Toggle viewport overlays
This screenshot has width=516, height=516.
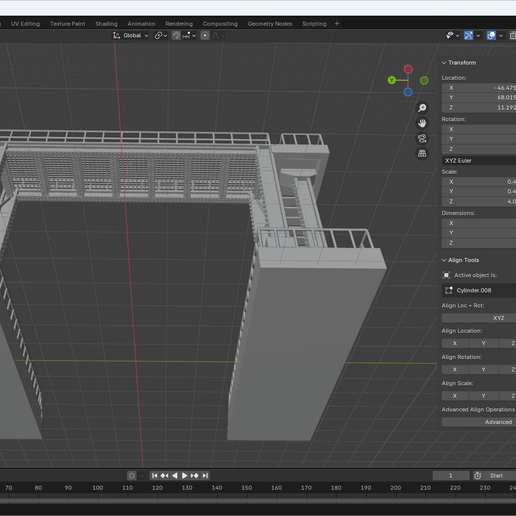[x=491, y=35]
